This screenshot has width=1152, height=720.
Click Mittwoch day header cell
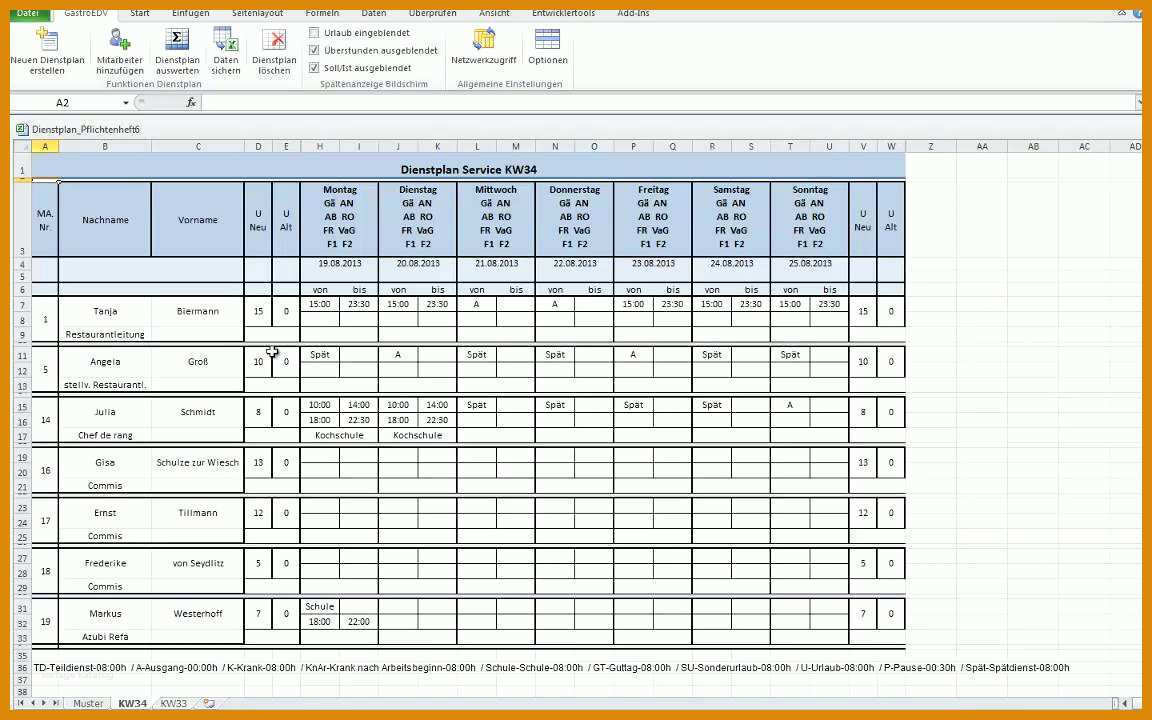tap(496, 219)
